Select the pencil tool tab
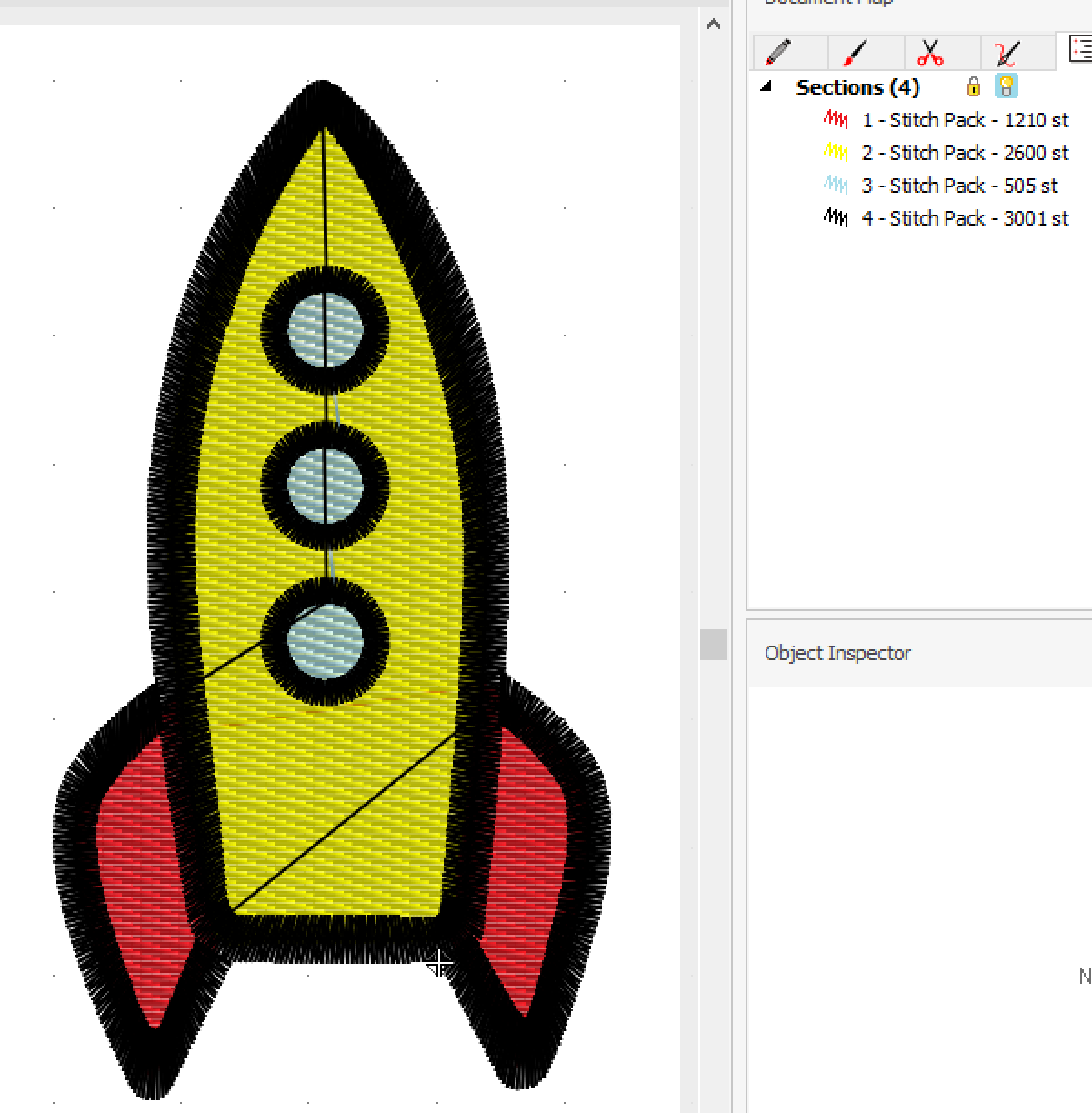 click(778, 53)
